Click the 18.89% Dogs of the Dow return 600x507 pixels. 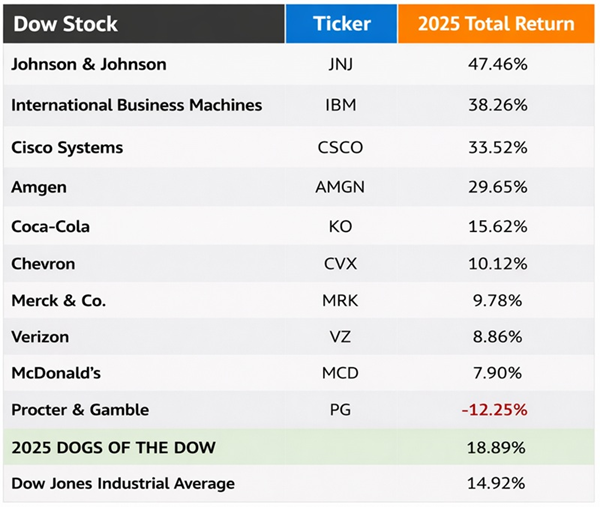pyautogui.click(x=497, y=446)
